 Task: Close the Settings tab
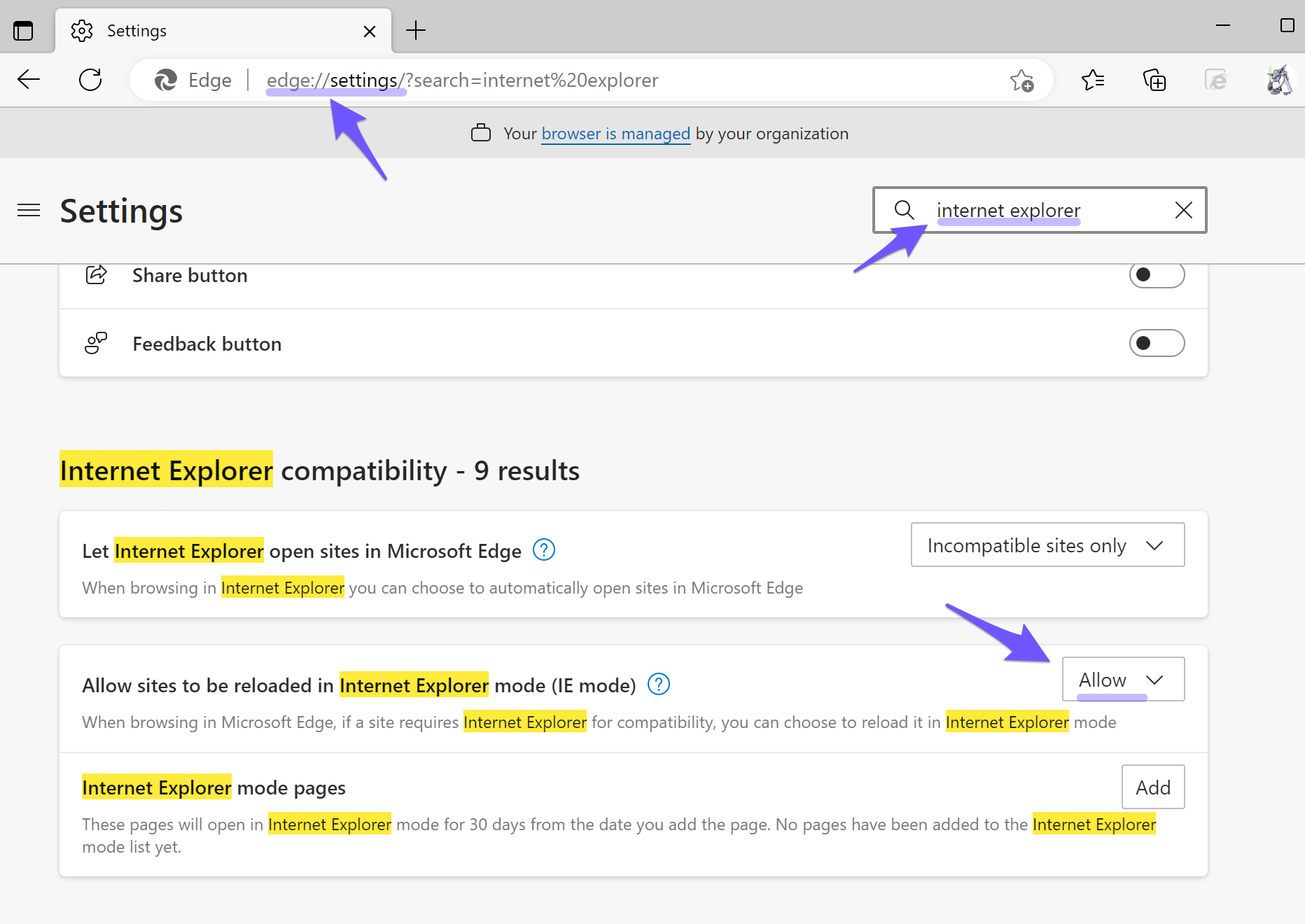[370, 31]
